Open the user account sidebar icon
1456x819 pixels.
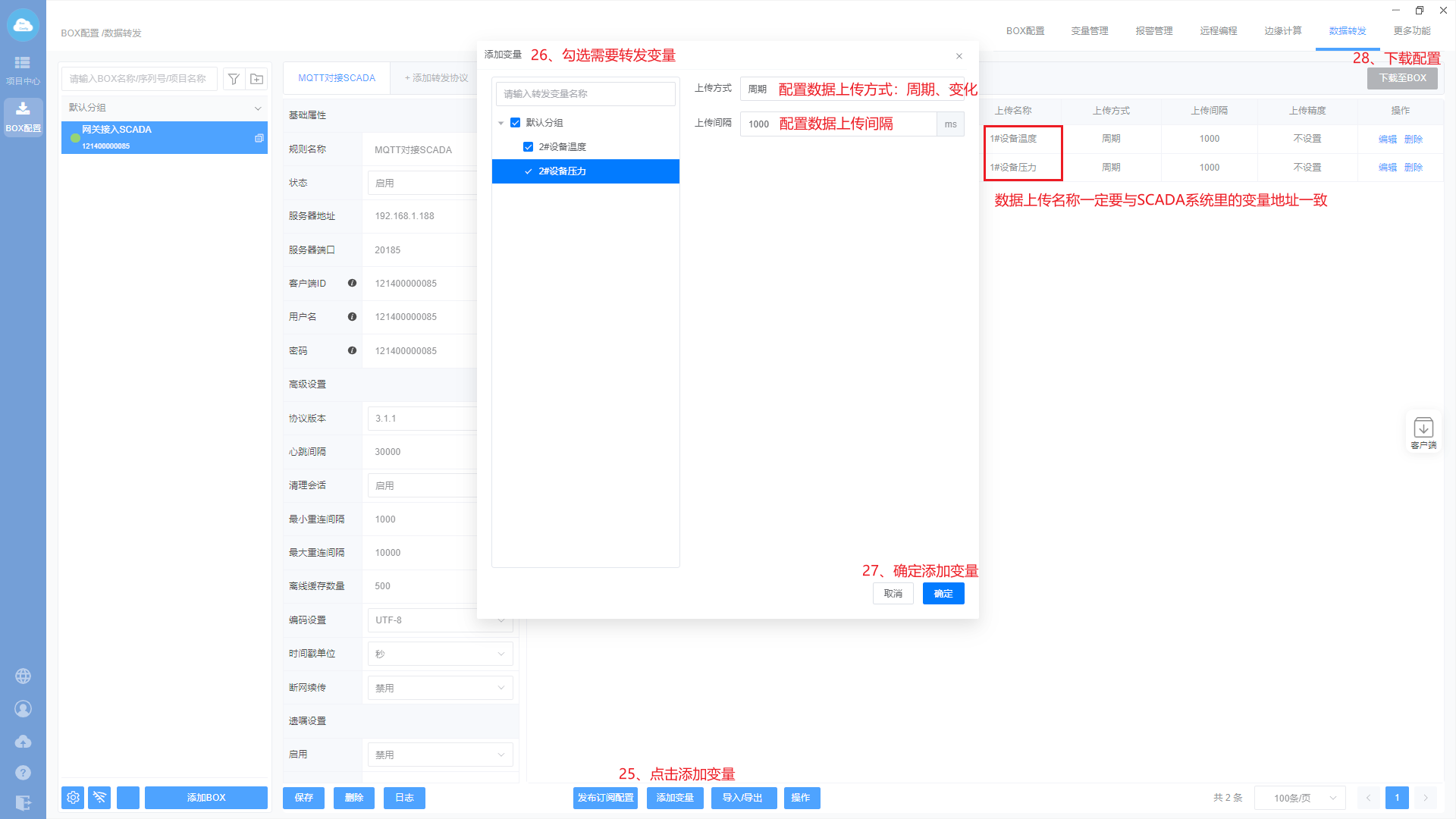[23, 708]
